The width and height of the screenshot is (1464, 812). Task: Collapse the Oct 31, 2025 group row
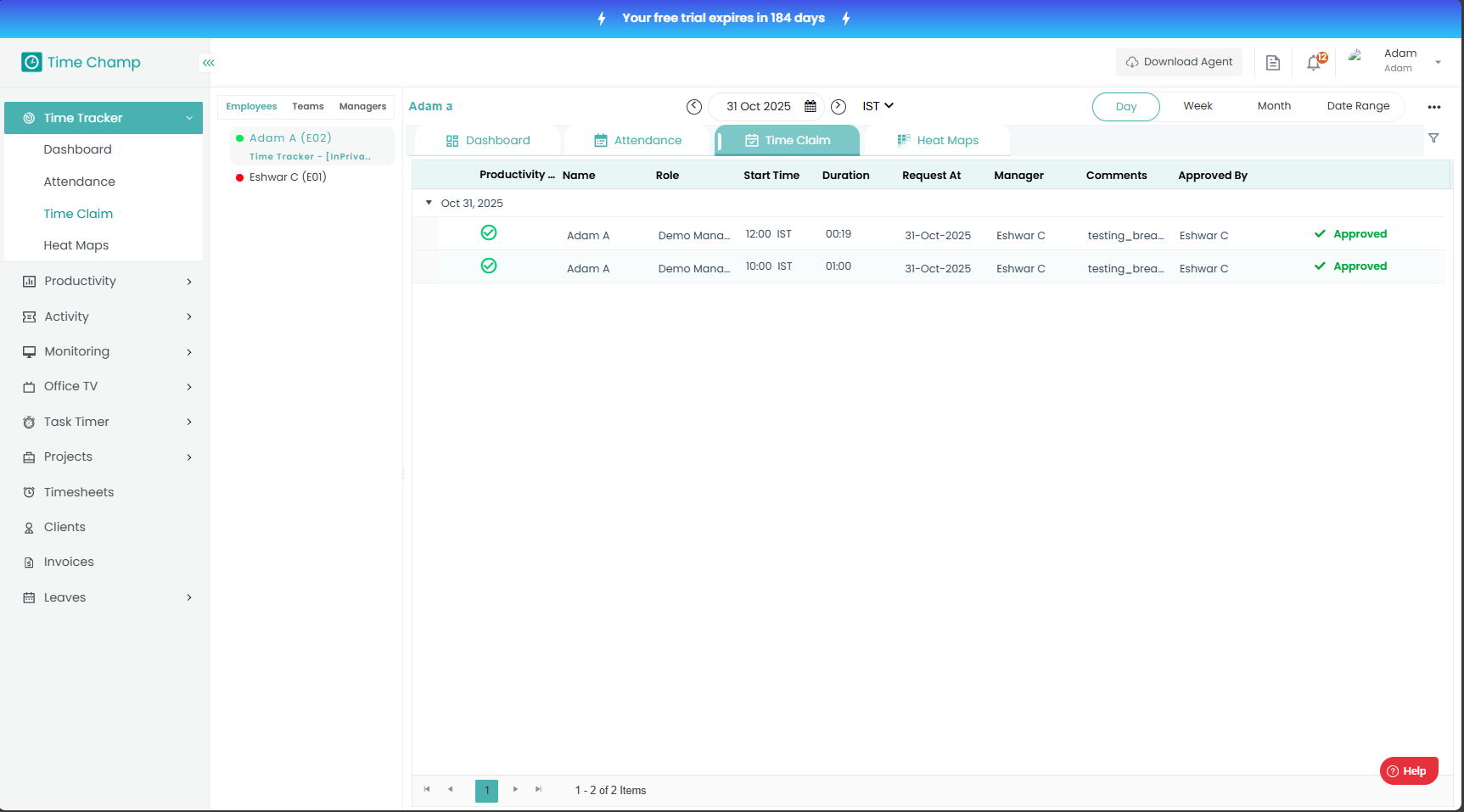click(429, 203)
